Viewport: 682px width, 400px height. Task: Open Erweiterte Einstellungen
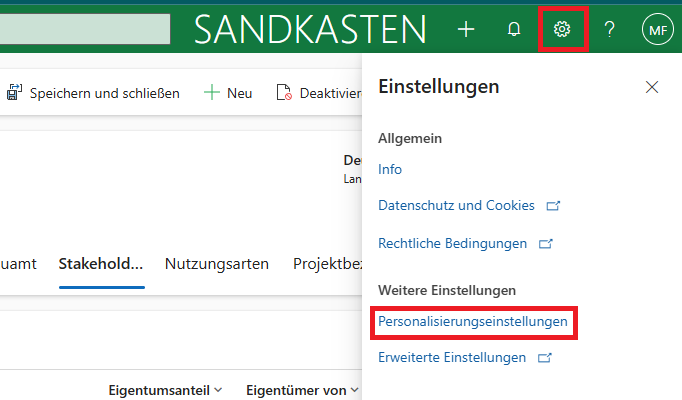(452, 357)
